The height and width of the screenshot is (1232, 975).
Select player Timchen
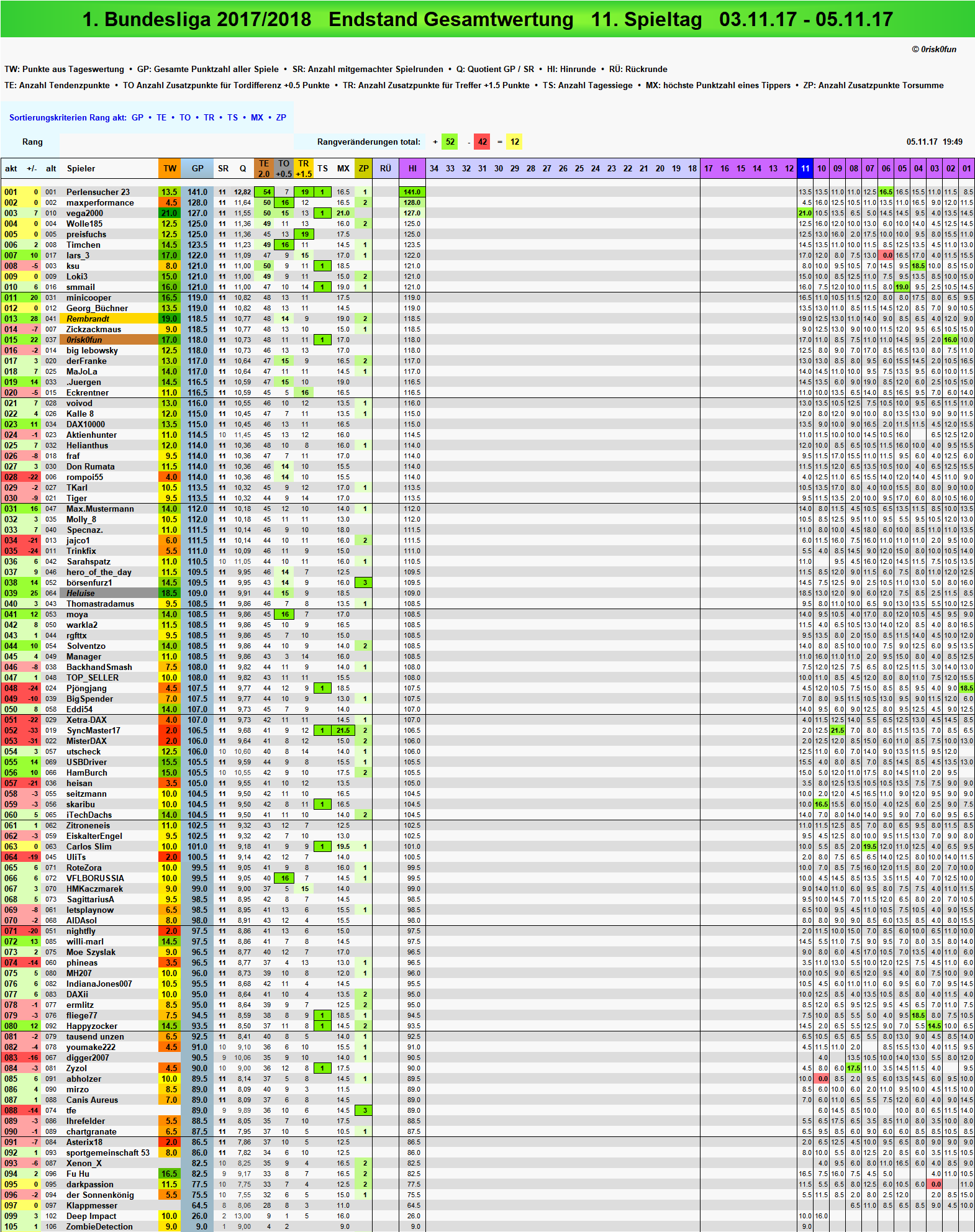pos(83,245)
